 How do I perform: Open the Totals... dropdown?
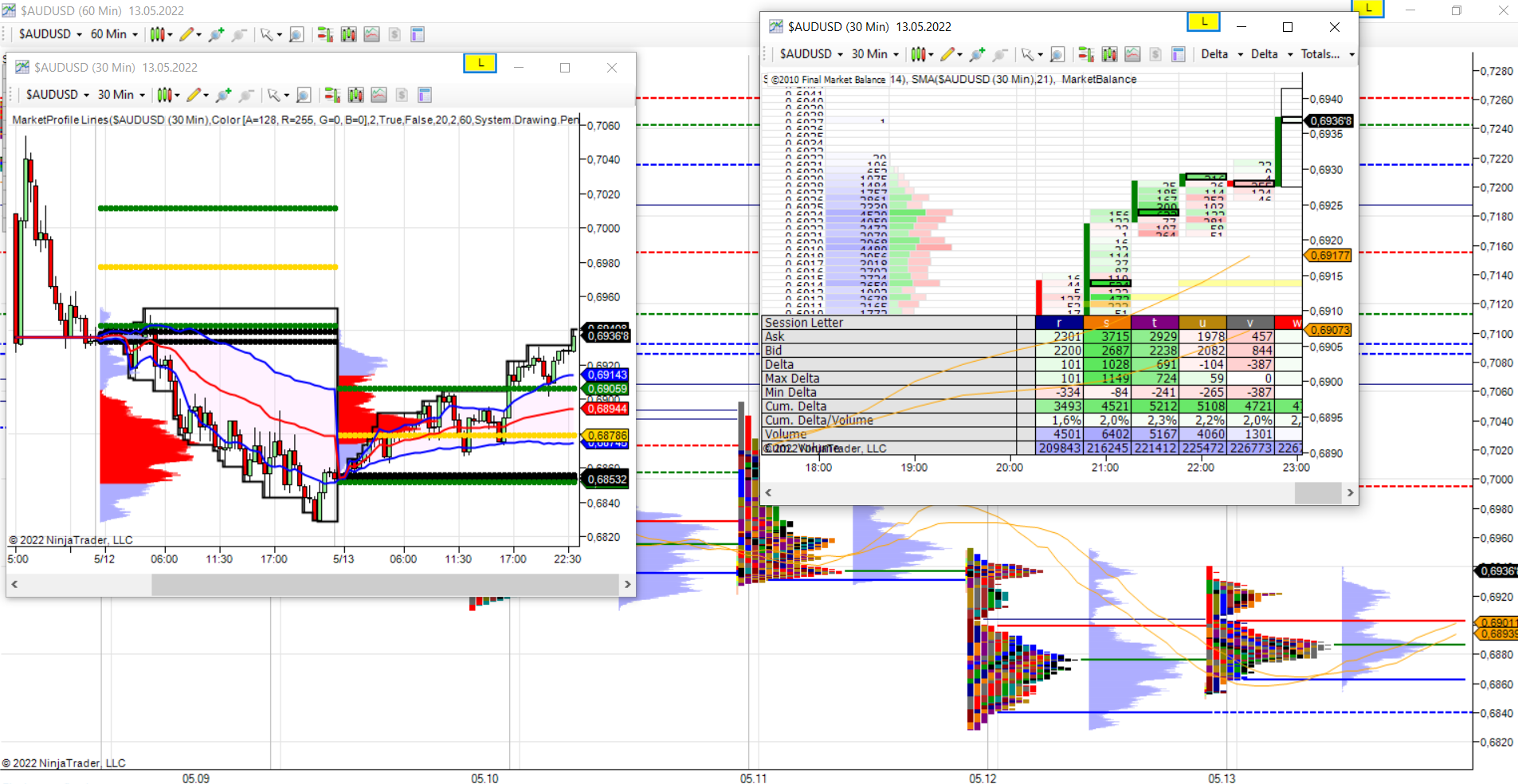pos(1328,54)
